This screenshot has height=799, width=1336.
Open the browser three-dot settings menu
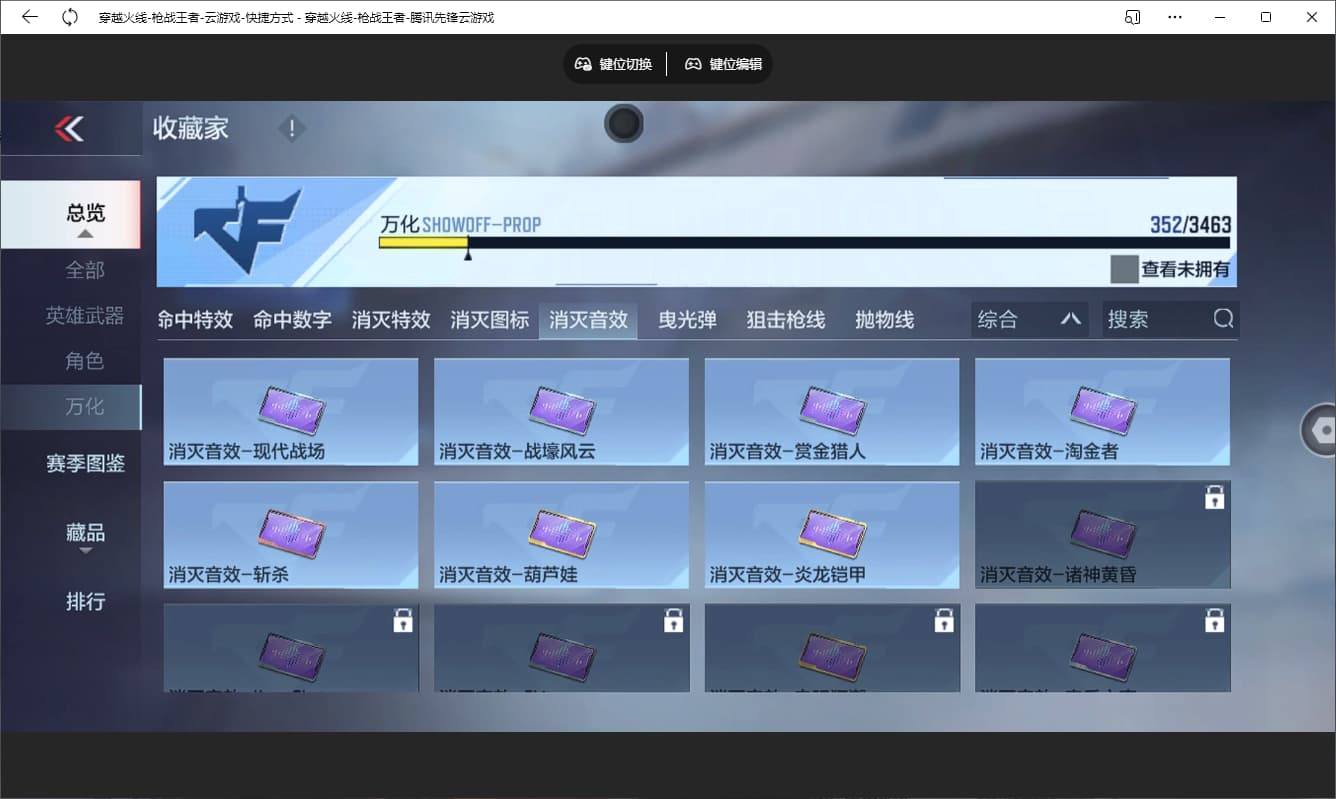[x=1175, y=16]
